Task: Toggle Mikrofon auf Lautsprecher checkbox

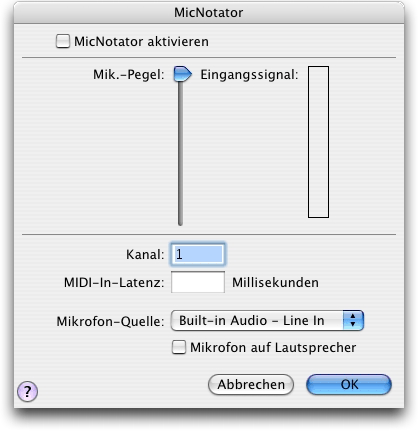Action: 179,347
